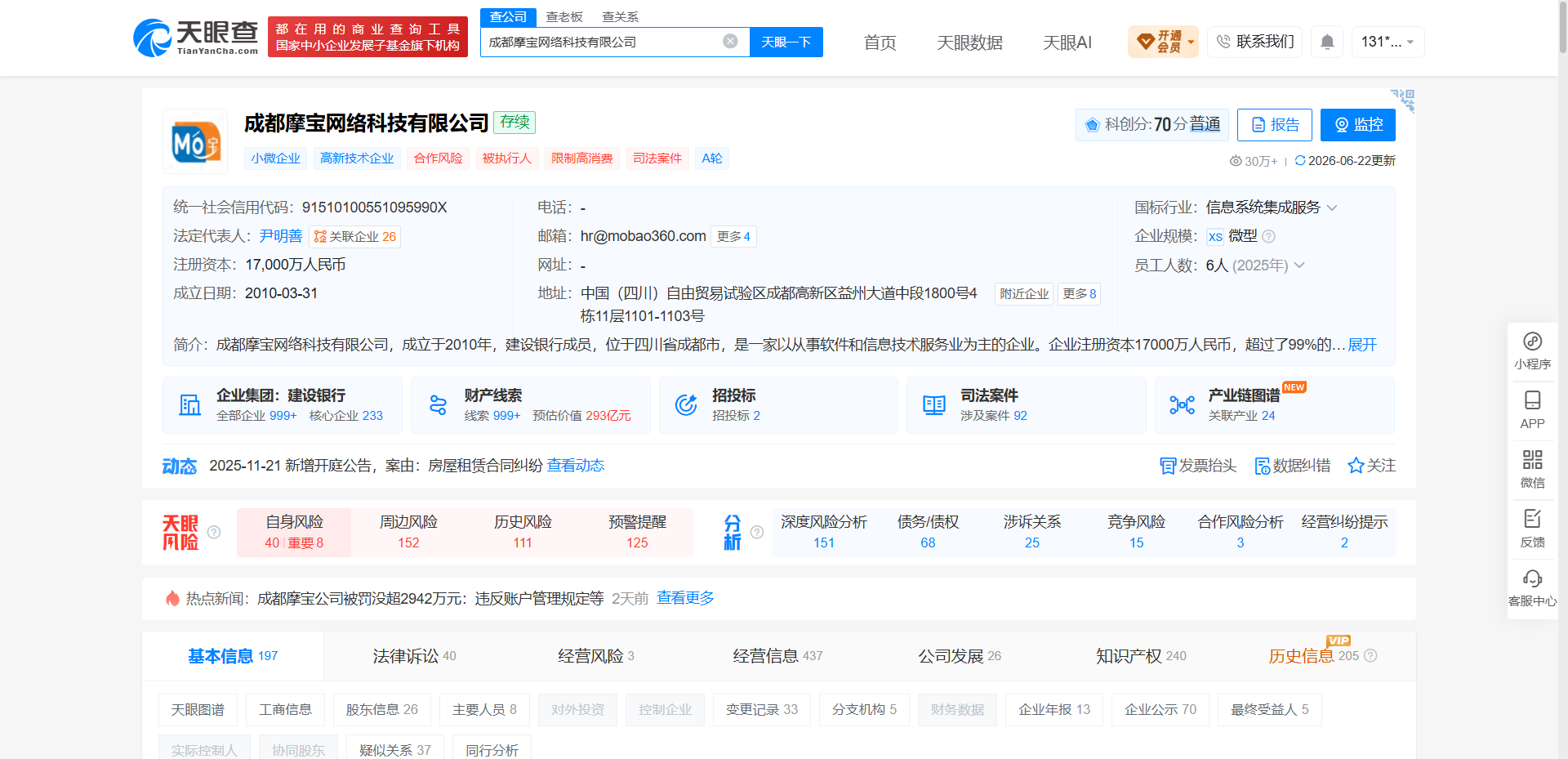Click the company logo thumbnail
This screenshot has width=1568, height=759.
pos(195,141)
